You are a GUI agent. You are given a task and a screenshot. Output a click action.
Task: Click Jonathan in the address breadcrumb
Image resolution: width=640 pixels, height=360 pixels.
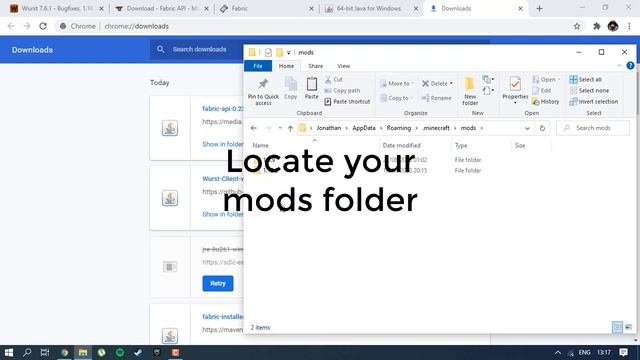(329, 128)
